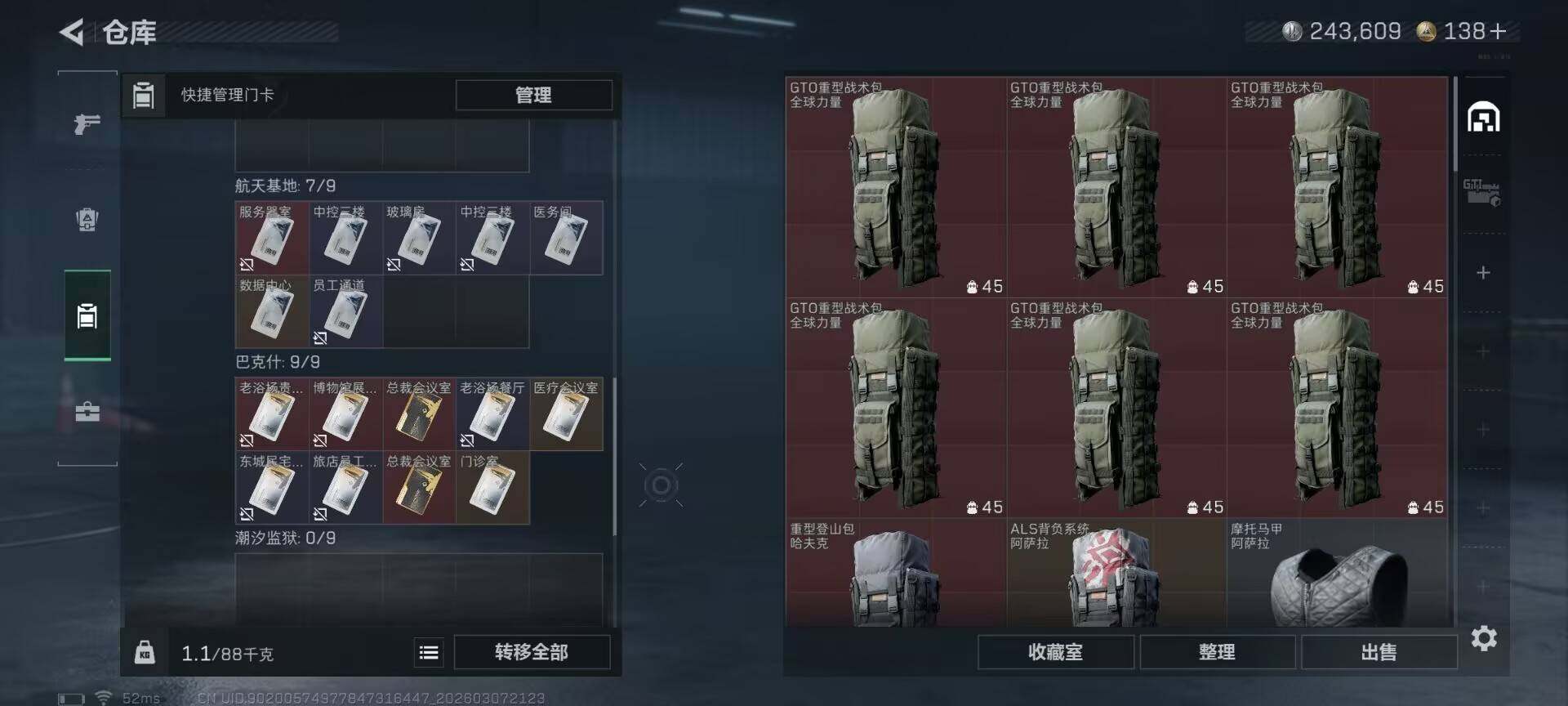This screenshot has width=1568, height=706.
Task: Select the 服务器室 keycard
Action: click(272, 238)
